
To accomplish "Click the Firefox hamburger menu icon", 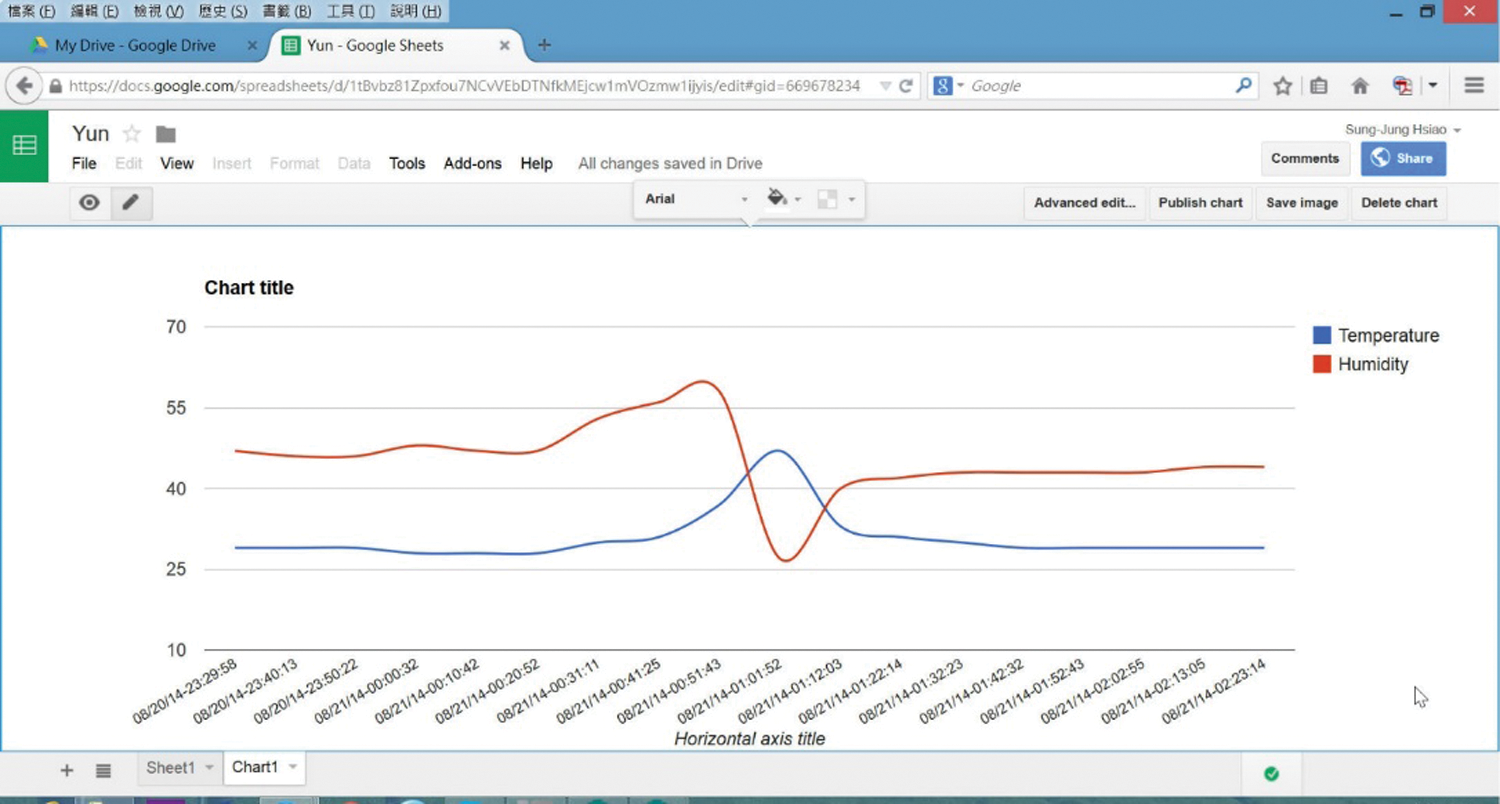I will click(x=1473, y=86).
